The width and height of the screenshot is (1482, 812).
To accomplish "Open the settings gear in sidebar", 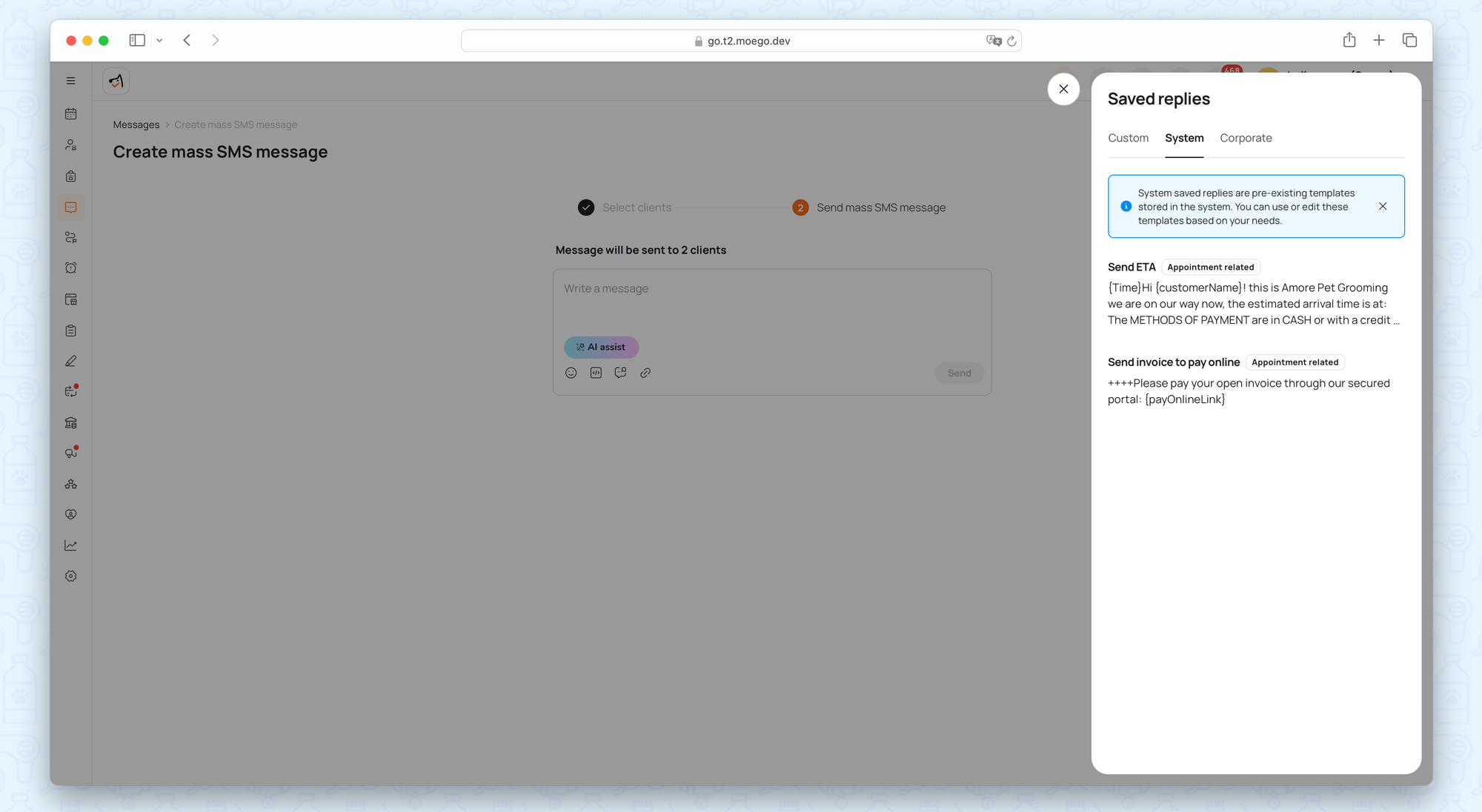I will point(71,576).
